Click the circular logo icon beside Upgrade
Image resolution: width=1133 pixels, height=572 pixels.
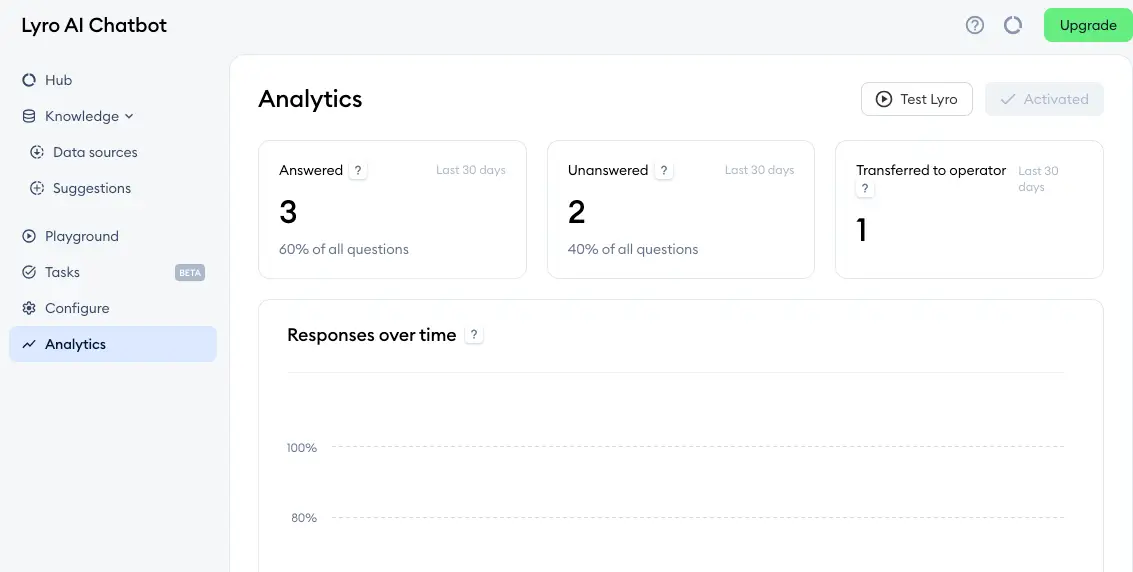1013,25
